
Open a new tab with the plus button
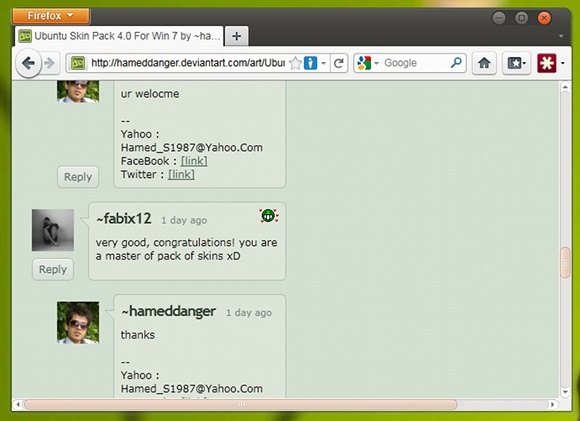coord(236,36)
